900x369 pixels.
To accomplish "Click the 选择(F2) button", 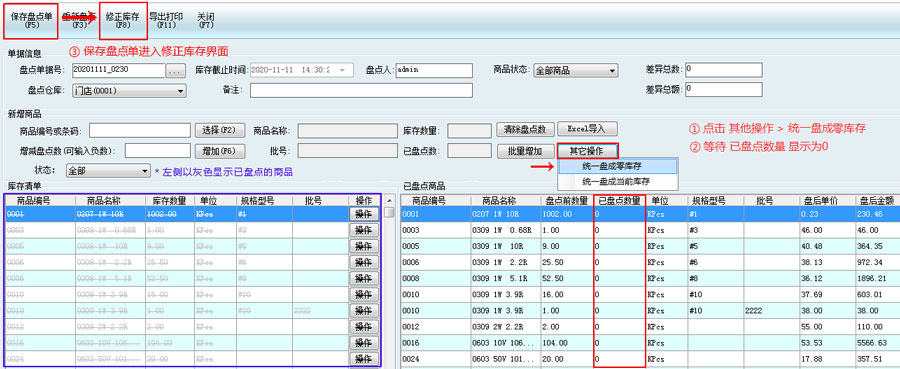I will [x=220, y=130].
